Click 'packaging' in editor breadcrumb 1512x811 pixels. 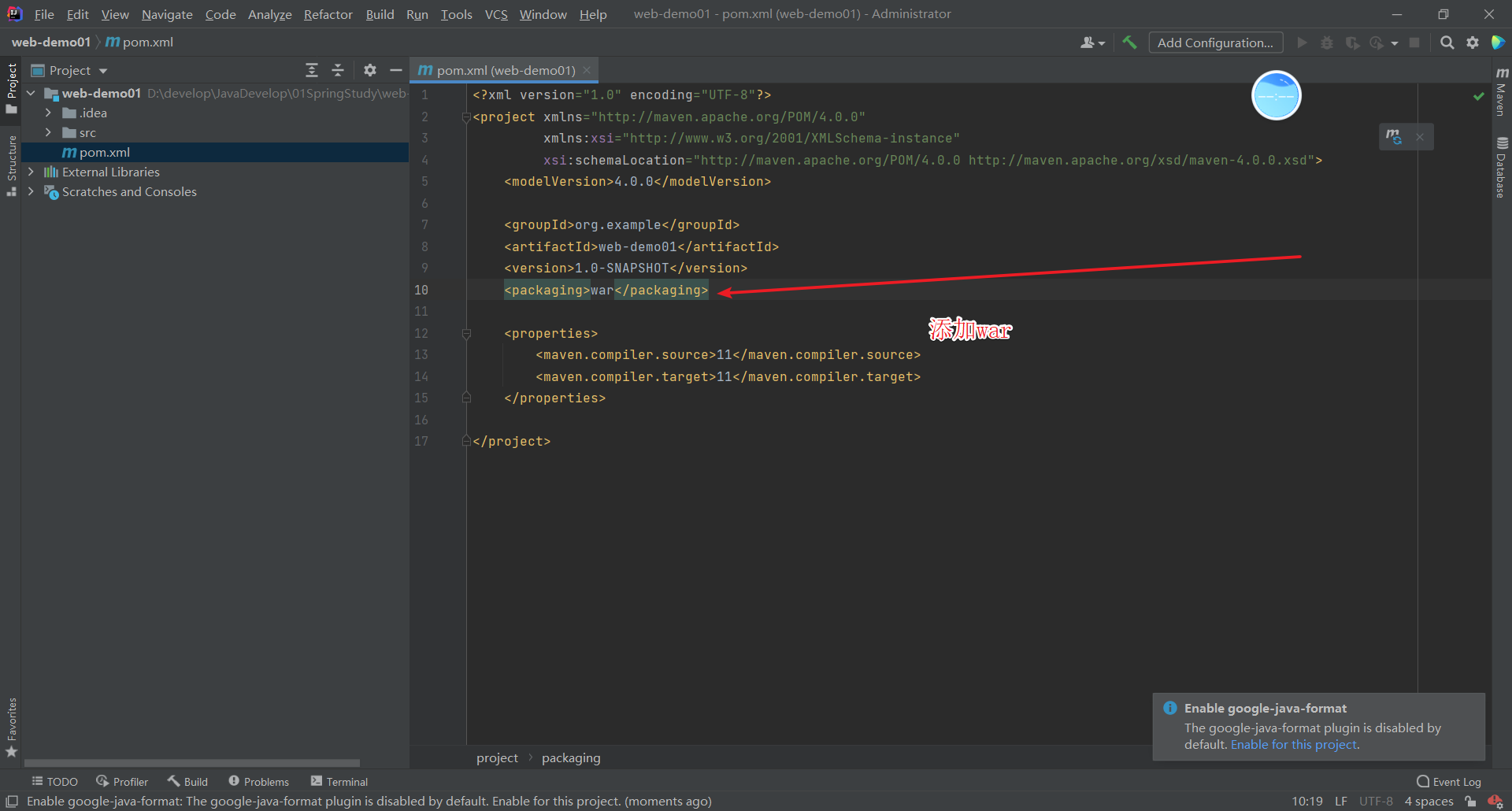[571, 757]
